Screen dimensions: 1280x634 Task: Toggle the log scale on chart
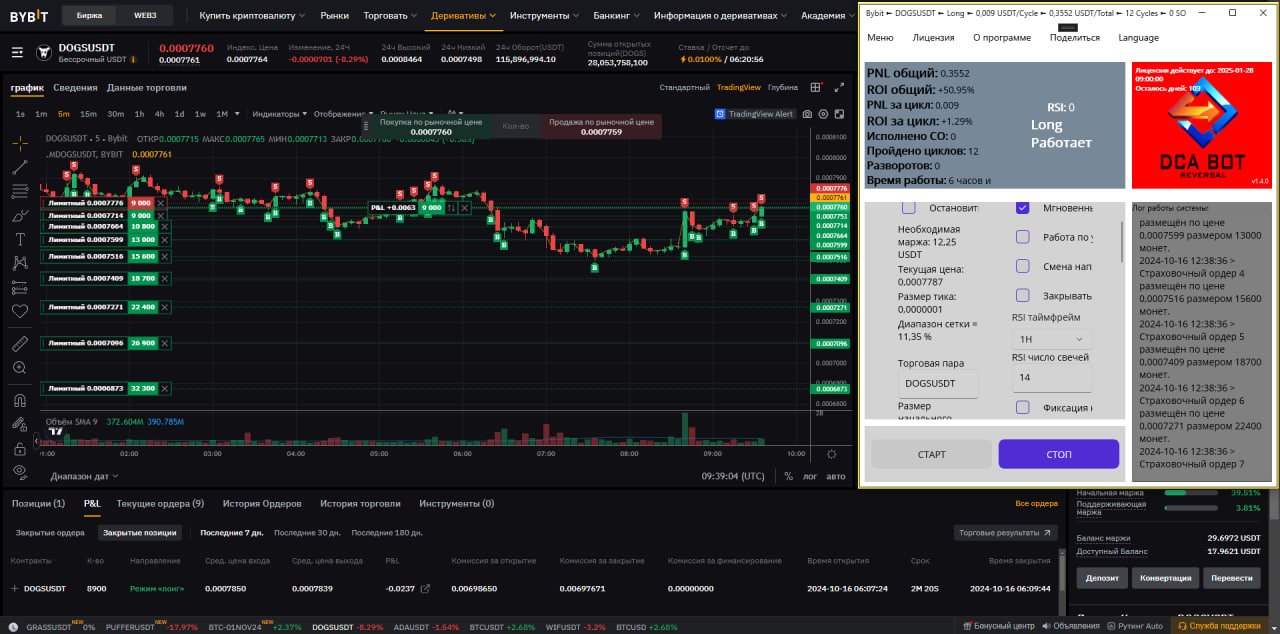810,476
